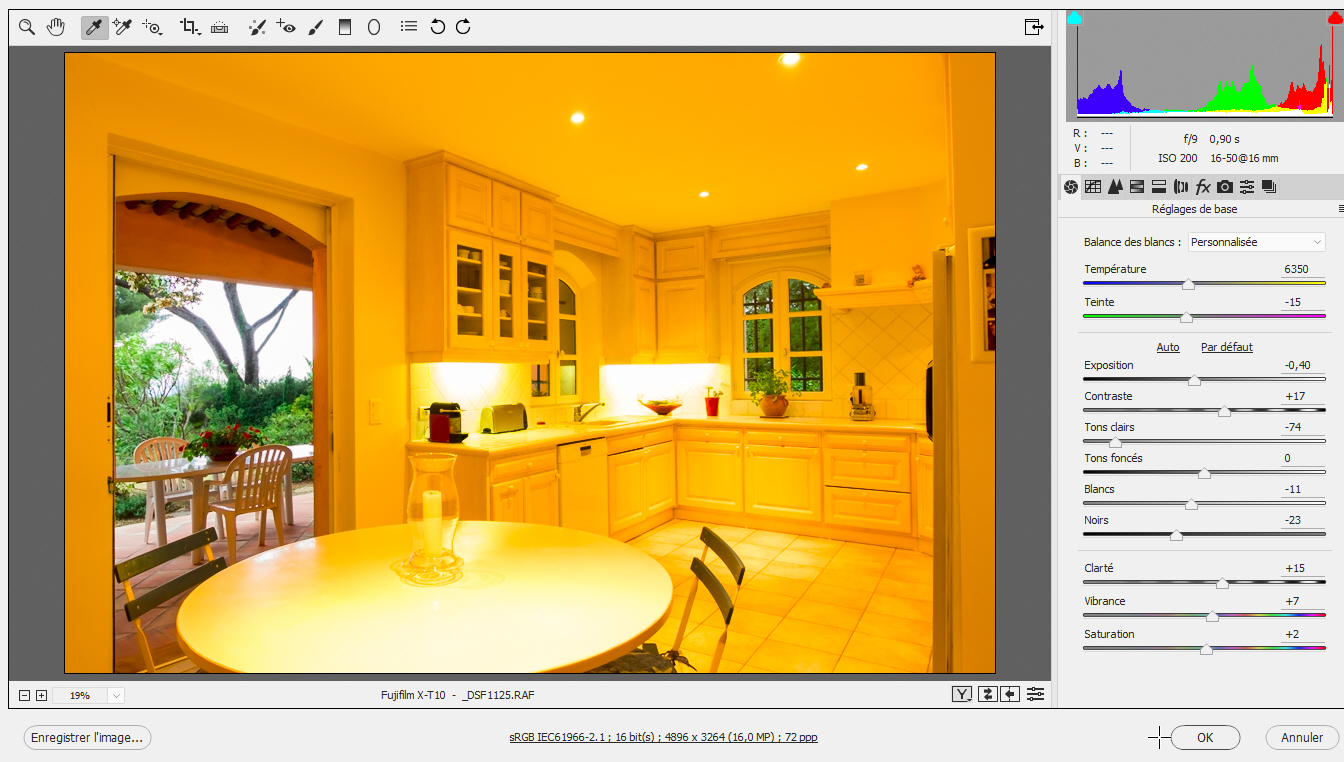The height and width of the screenshot is (762, 1344).
Task: Open Balance des blancs dropdown
Action: [x=1256, y=242]
